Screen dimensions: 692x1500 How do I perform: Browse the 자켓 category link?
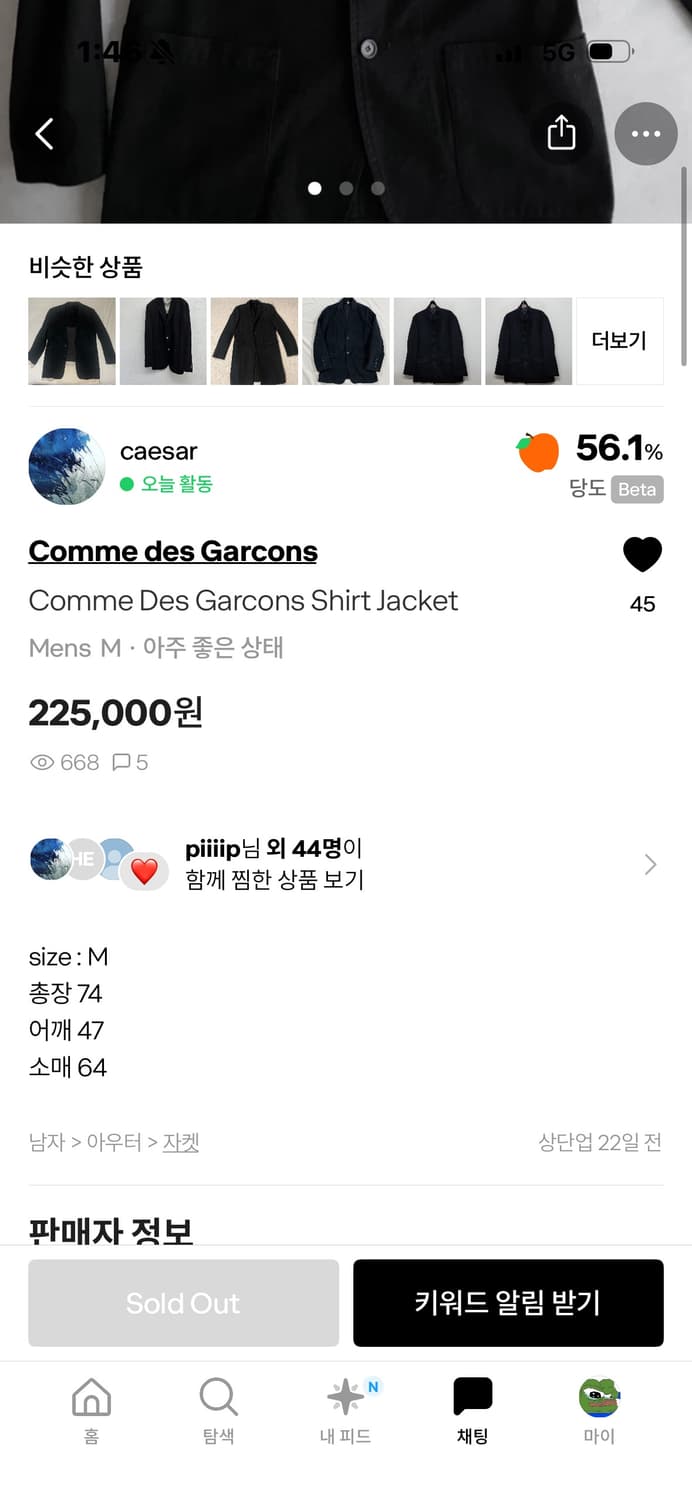click(182, 1142)
